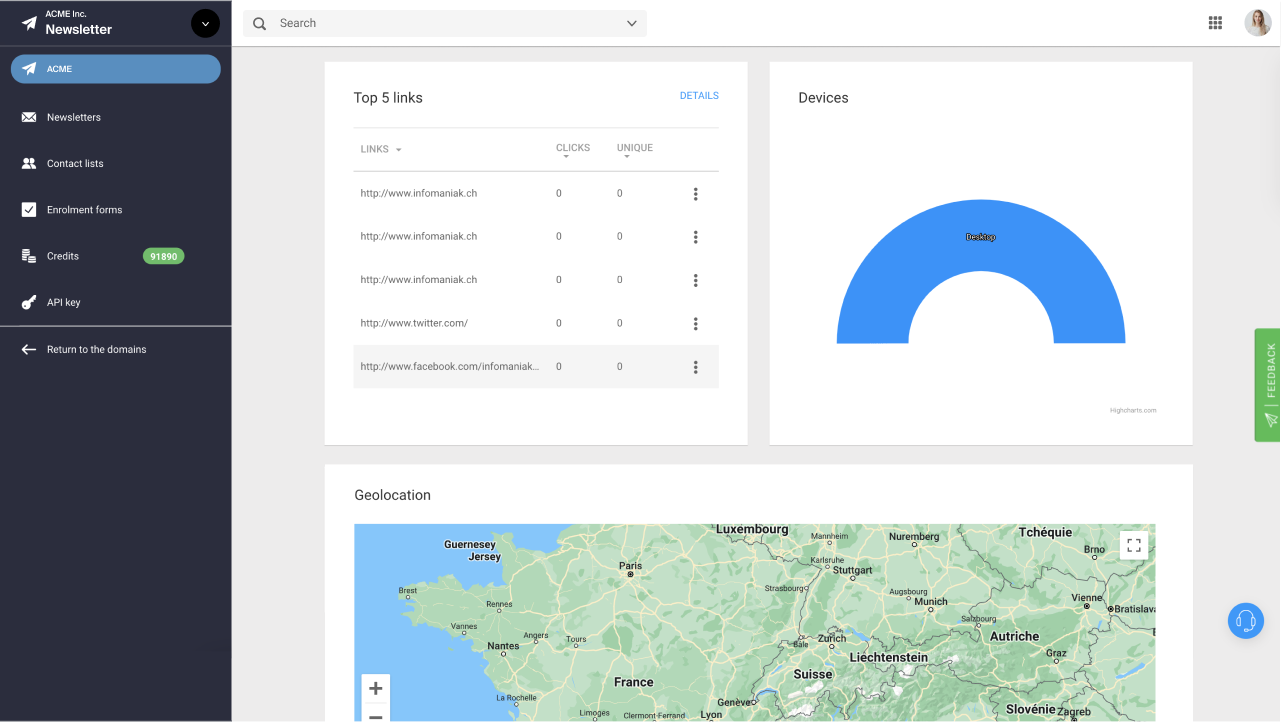The height and width of the screenshot is (722, 1281).
Task: Open the support chat bubble
Action: tap(1245, 620)
